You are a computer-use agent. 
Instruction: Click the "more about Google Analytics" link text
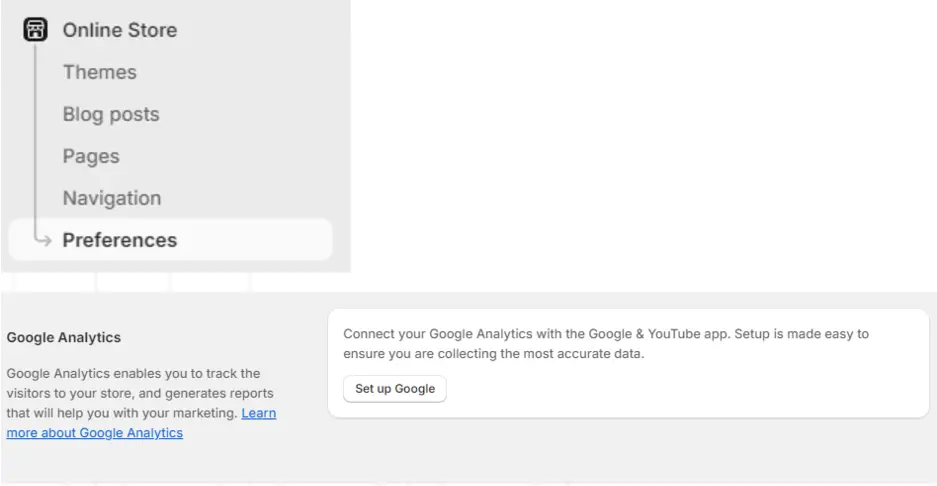[x=94, y=433]
